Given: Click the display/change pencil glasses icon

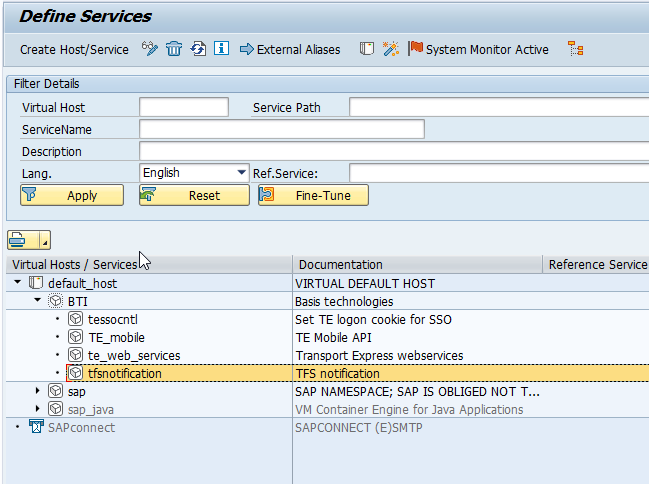Looking at the screenshot, I should click(150, 49).
